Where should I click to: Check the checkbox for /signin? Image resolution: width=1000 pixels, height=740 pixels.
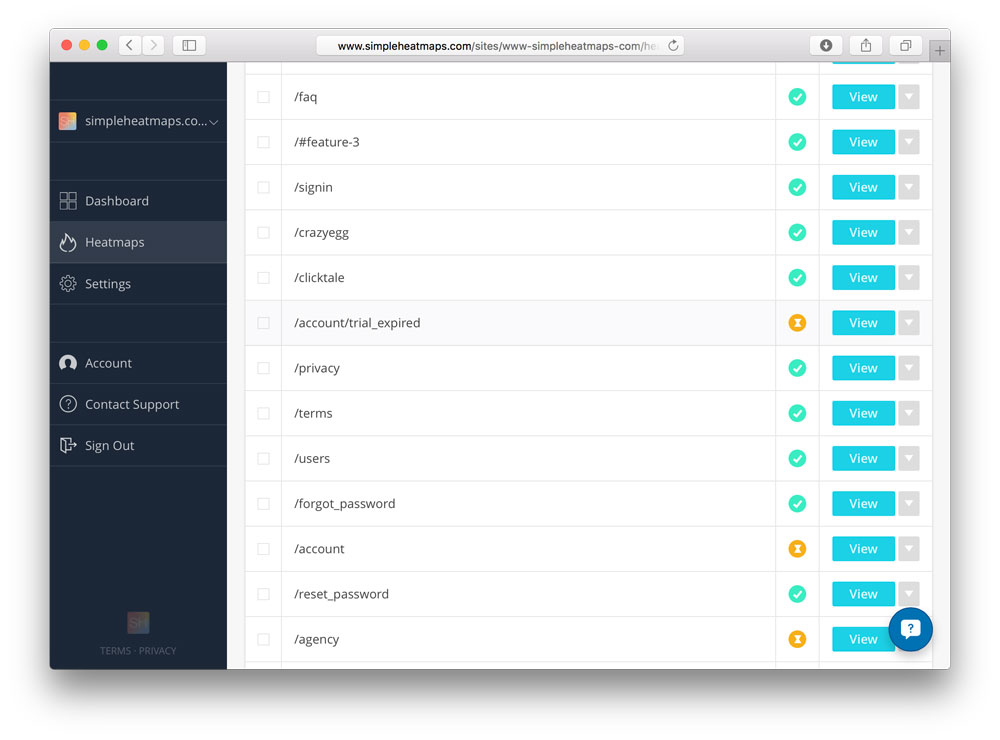click(x=263, y=188)
